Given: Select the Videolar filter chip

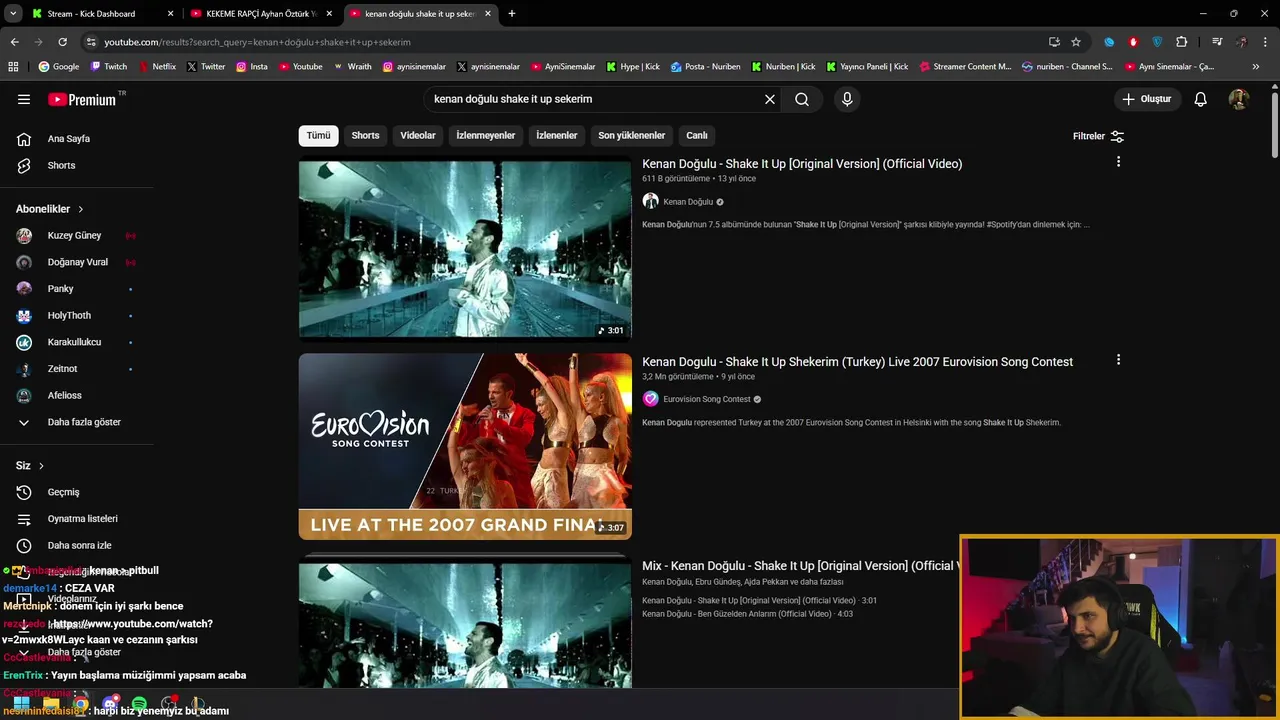Looking at the screenshot, I should (x=418, y=136).
